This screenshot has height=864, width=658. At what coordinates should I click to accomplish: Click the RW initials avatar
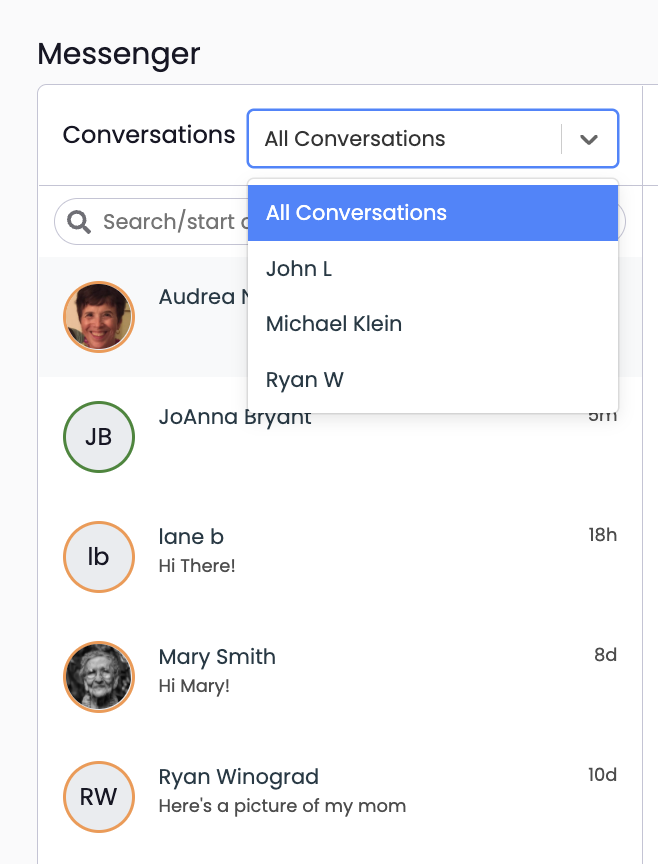coord(99,797)
